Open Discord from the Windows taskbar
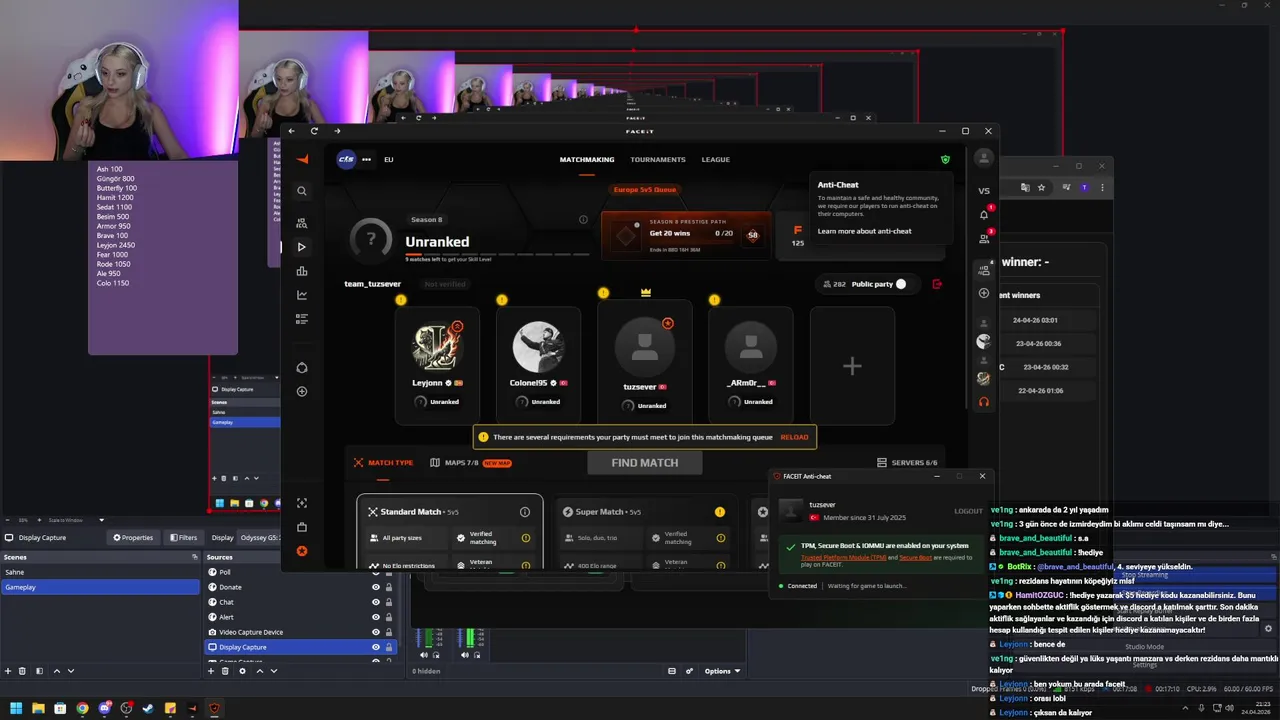 pos(104,708)
